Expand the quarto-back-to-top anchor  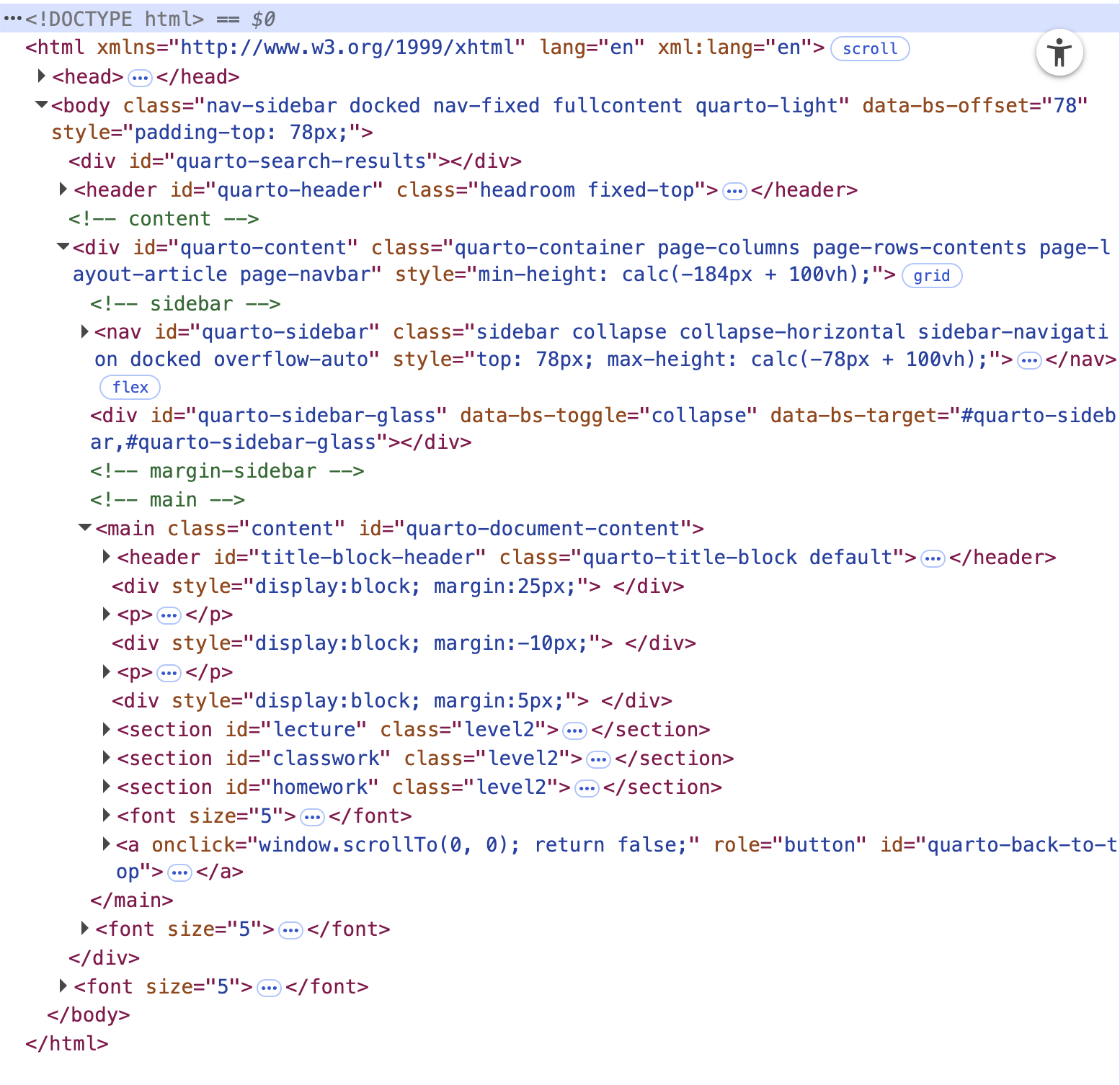[107, 844]
